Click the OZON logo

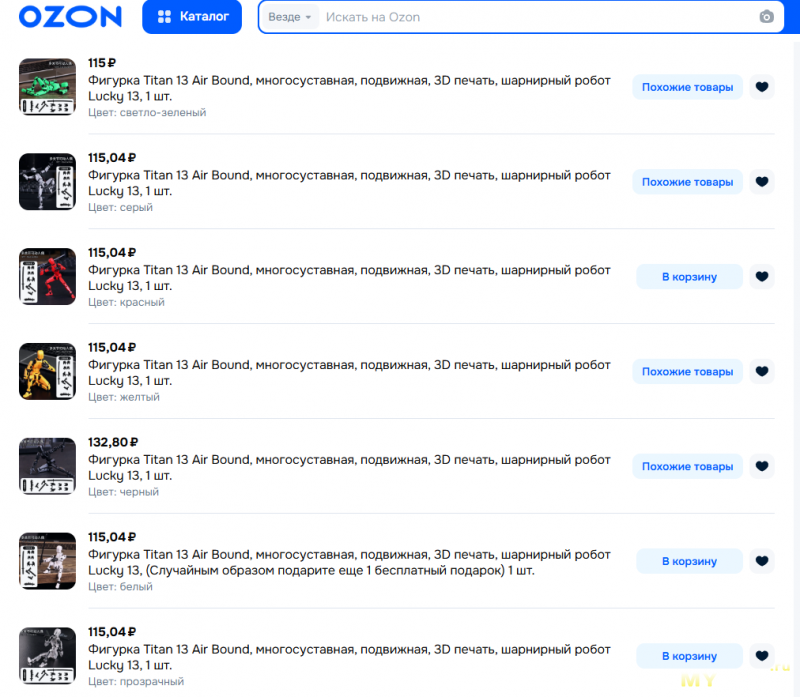tap(70, 17)
